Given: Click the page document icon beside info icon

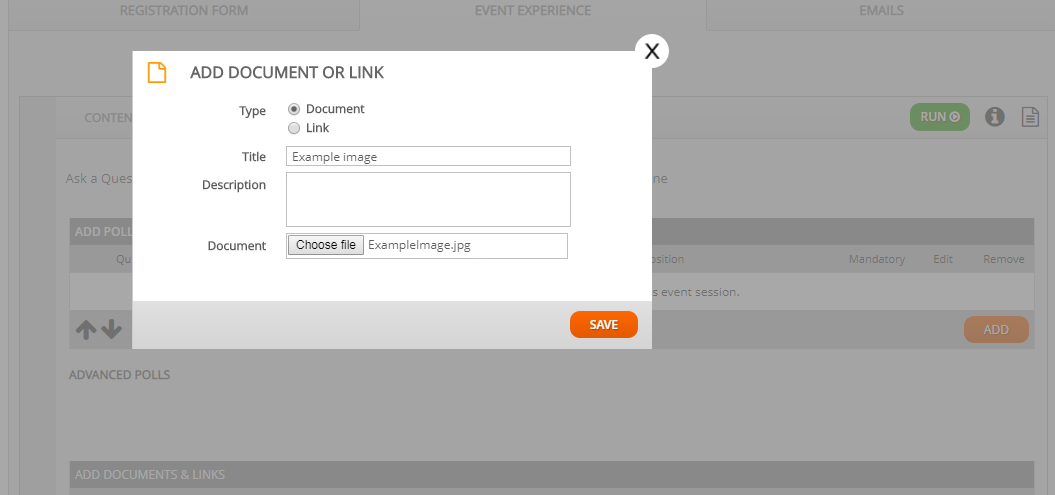Looking at the screenshot, I should tap(1030, 116).
